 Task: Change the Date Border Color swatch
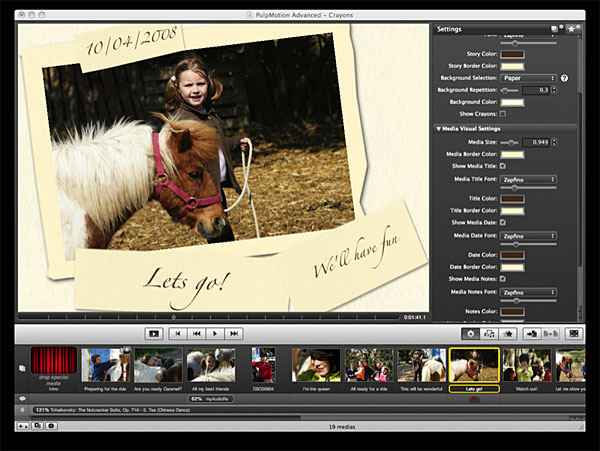pos(512,267)
